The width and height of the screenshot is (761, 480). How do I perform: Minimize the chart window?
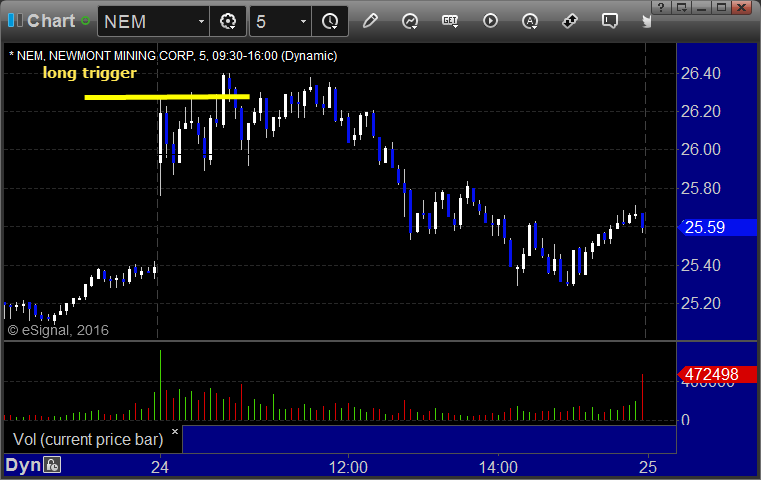tap(701, 7)
